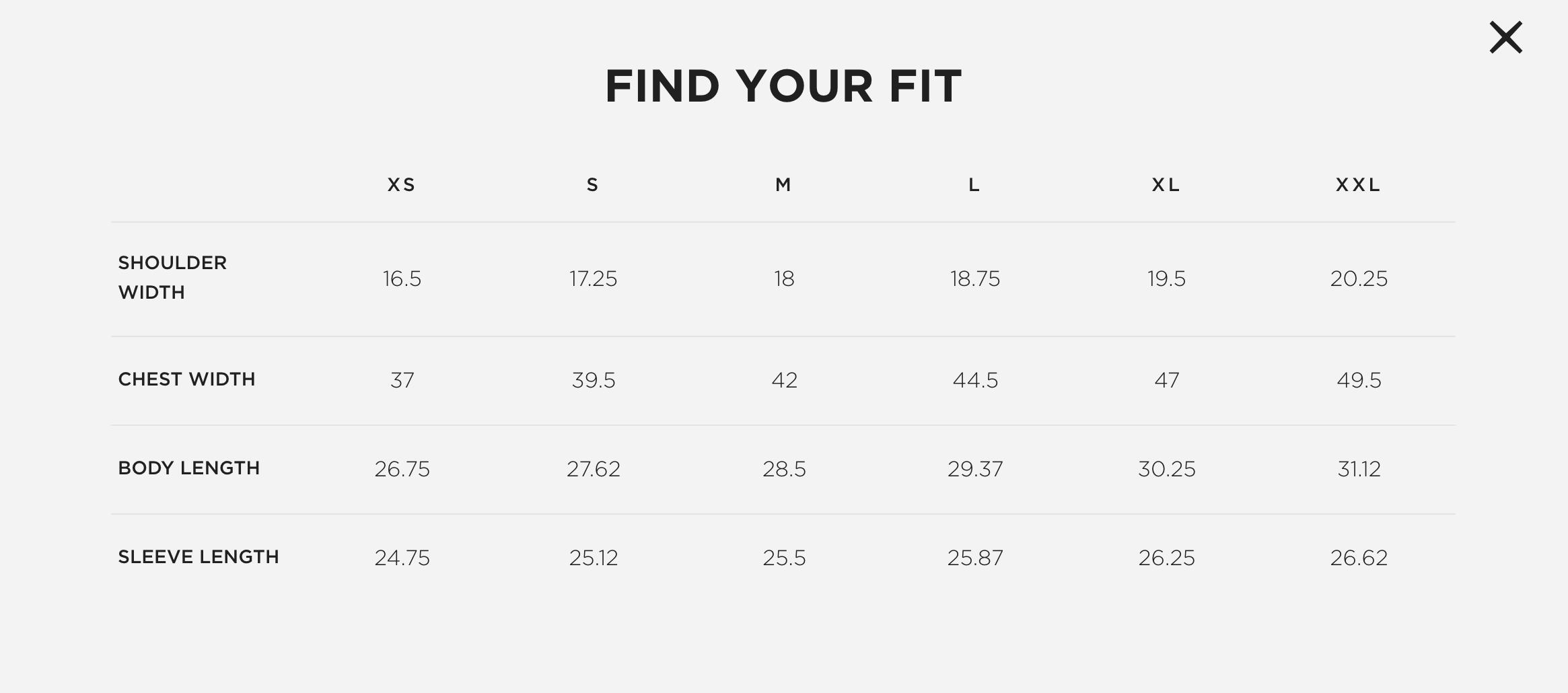Click the Shoulder Width row label
Image resolution: width=1568 pixels, height=693 pixels.
[172, 277]
